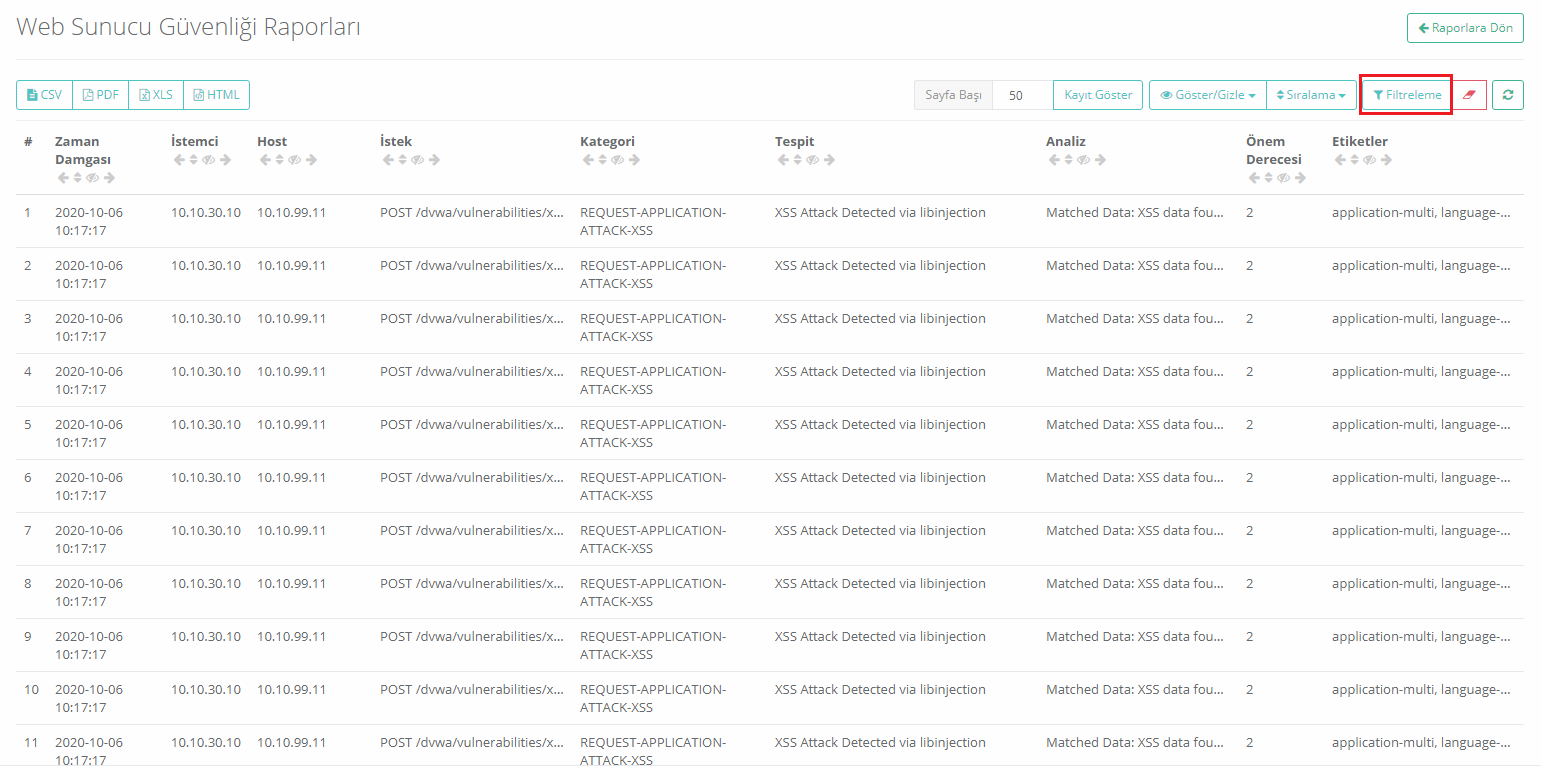Go back via Raporlara Dön button
This screenshot has height=776, width=1545.
(x=1465, y=28)
